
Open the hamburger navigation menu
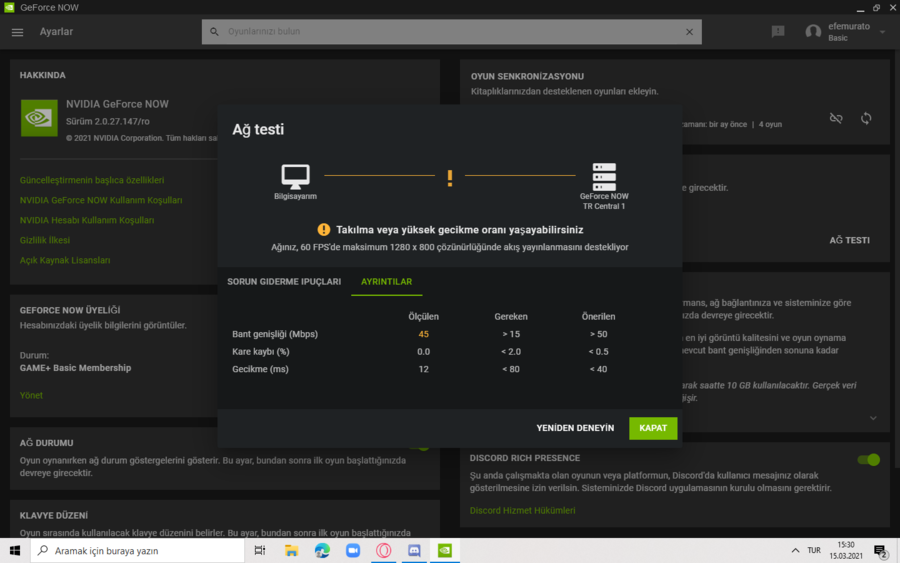pyautogui.click(x=17, y=32)
